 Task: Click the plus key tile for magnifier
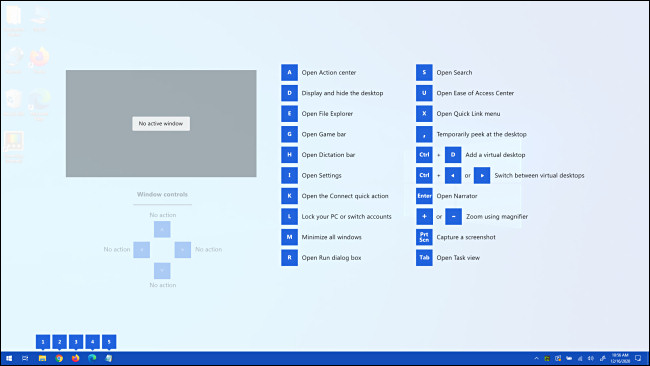point(424,216)
